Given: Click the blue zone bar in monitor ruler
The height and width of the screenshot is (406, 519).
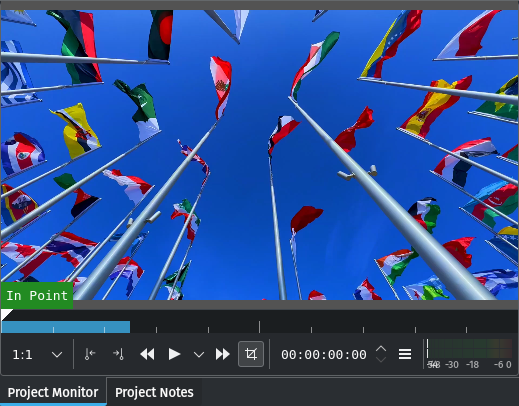Looking at the screenshot, I should point(66,327).
